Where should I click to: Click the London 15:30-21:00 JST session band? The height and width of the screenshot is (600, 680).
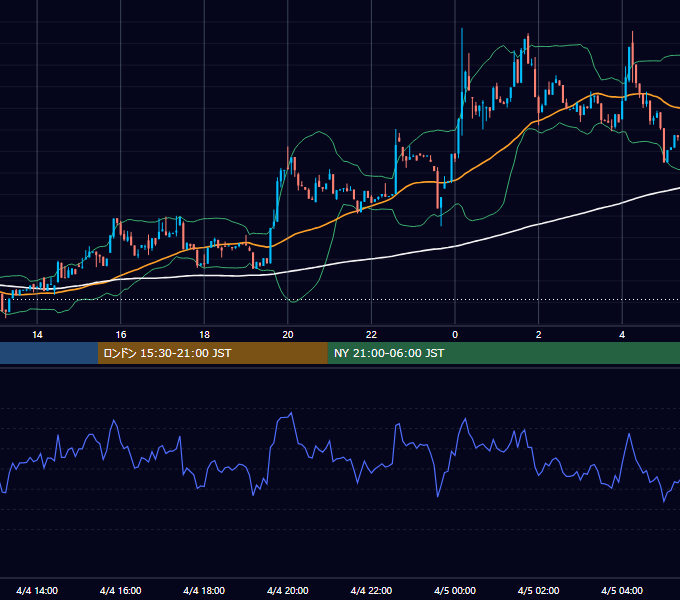click(212, 353)
